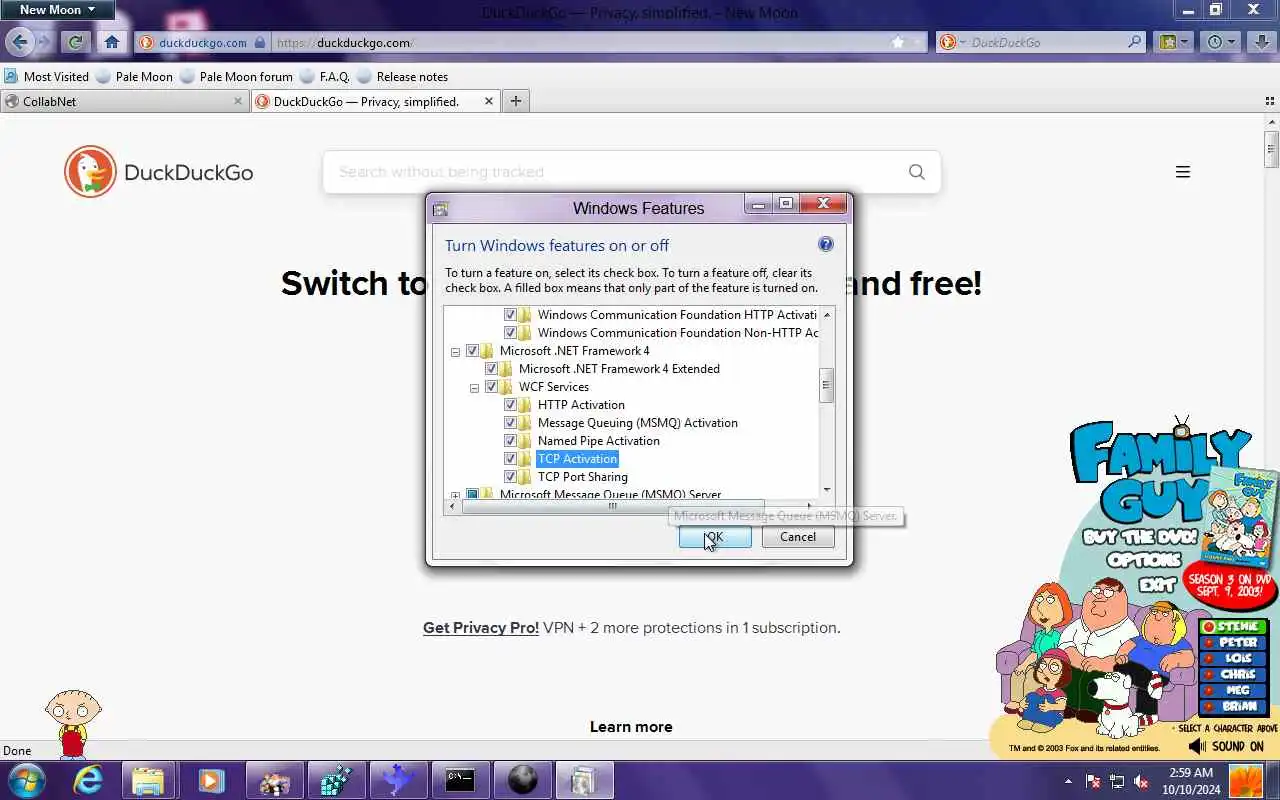Click the DuckDuckGo duck logo

click(90, 172)
